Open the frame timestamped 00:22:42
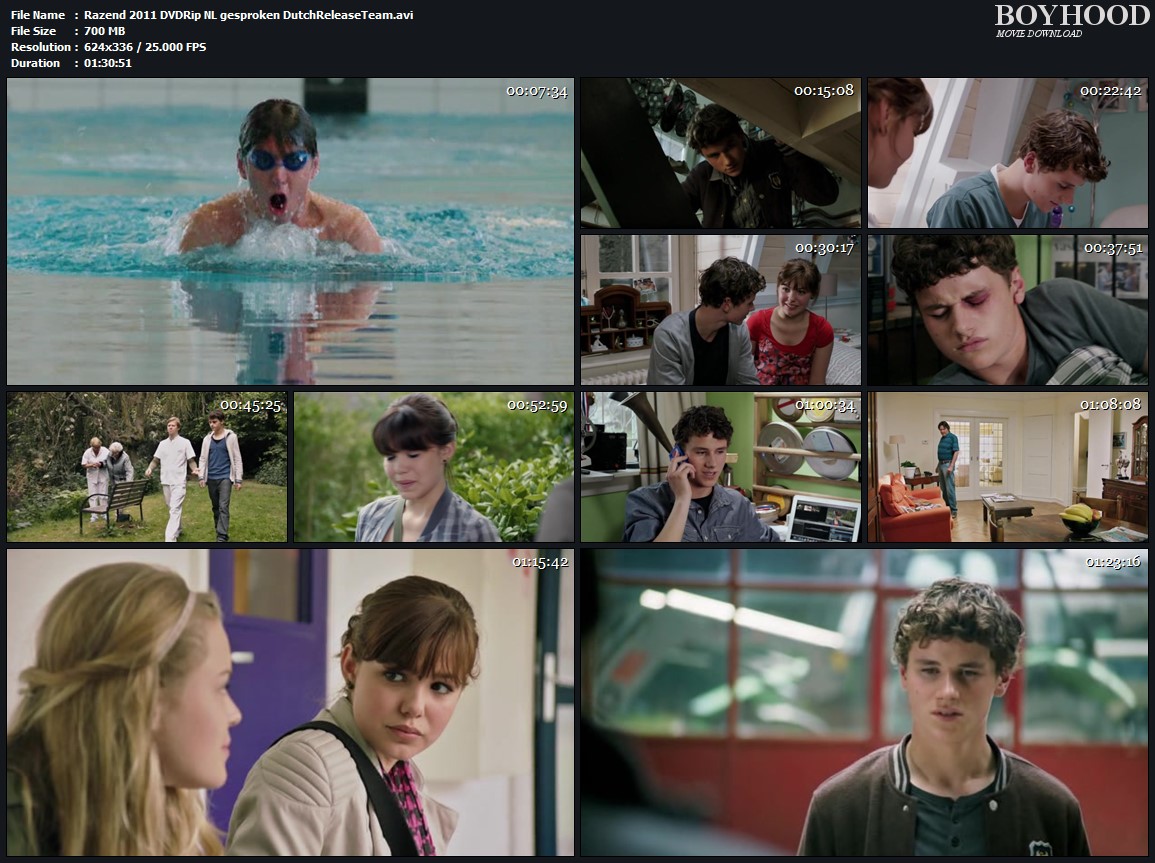This screenshot has width=1155, height=863. 1007,153
